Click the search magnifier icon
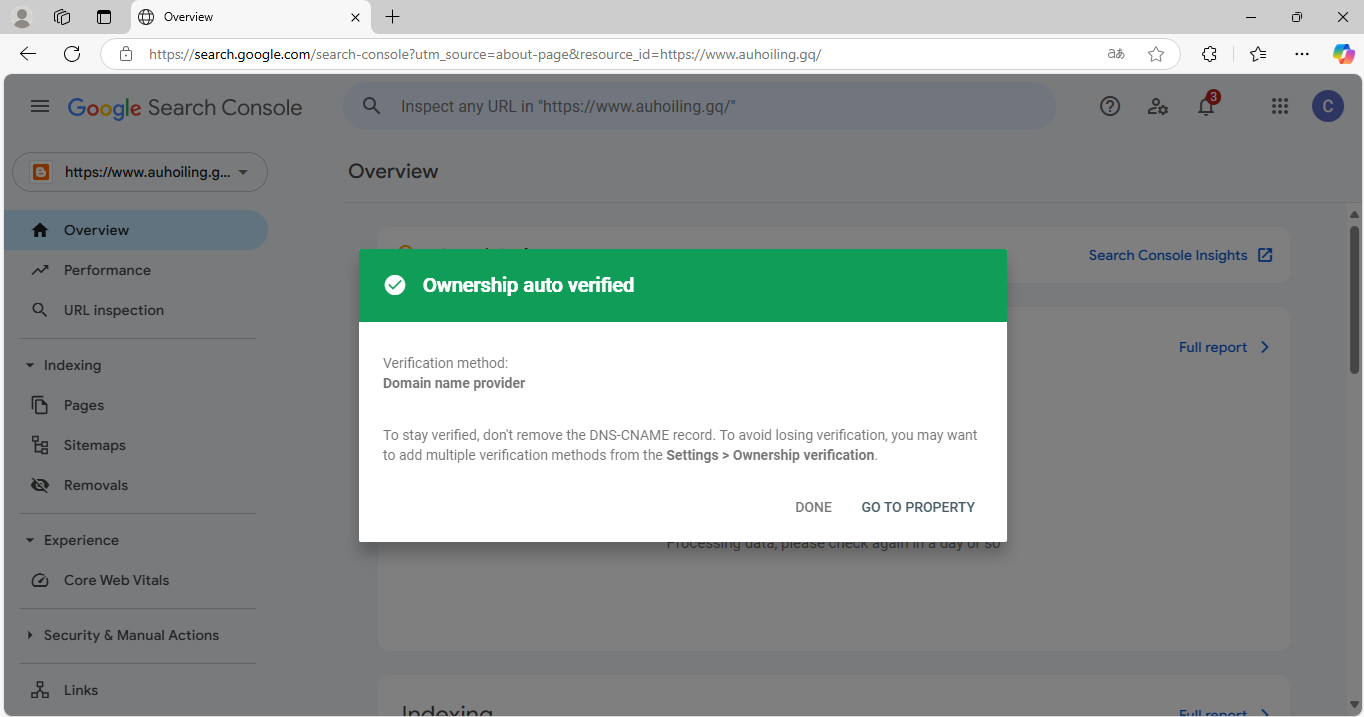This screenshot has width=1364, height=717. tap(372, 106)
